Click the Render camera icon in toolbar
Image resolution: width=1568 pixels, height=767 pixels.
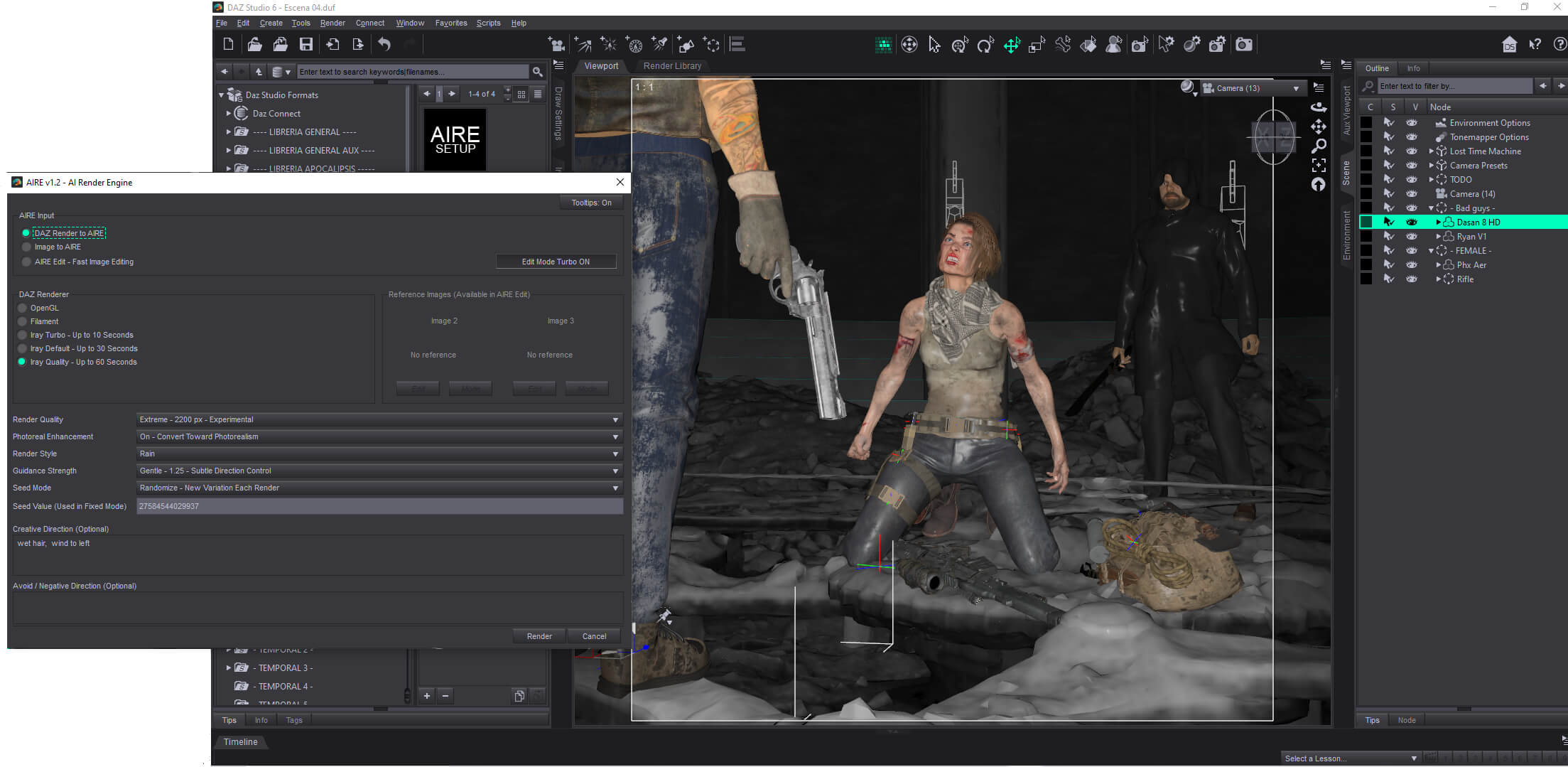pos(1244,45)
